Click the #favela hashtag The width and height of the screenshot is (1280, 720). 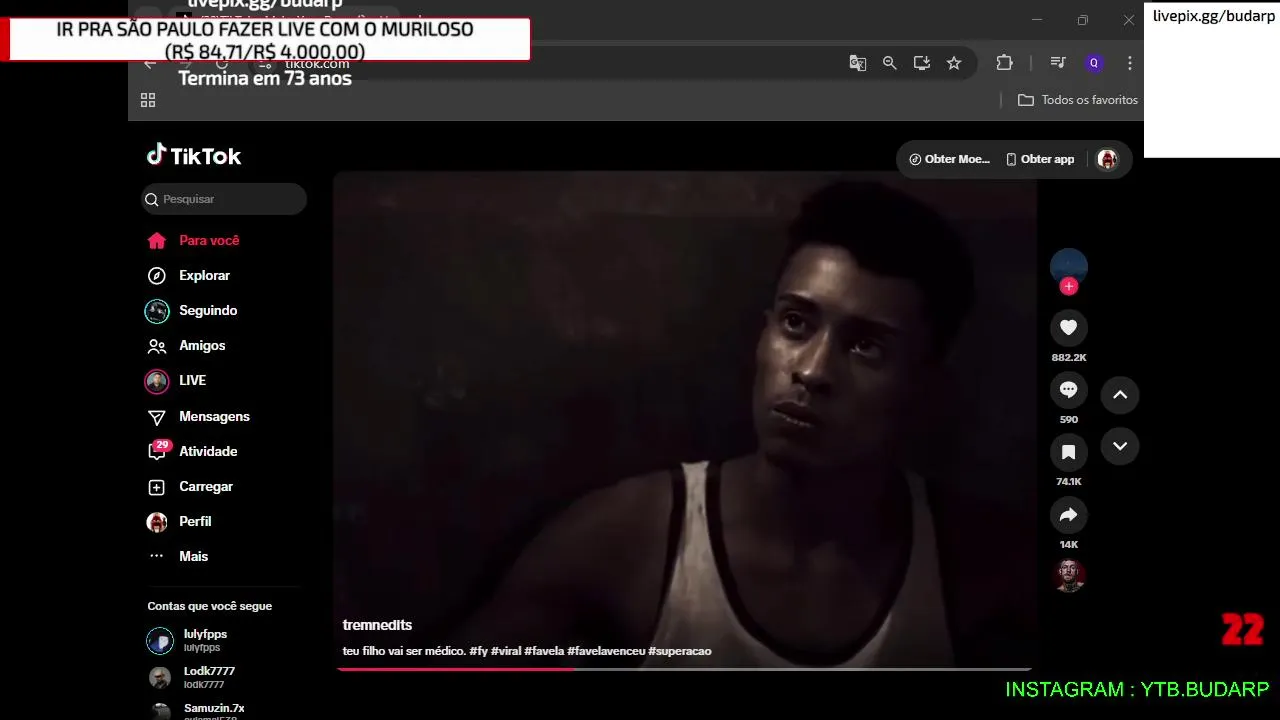tap(544, 651)
